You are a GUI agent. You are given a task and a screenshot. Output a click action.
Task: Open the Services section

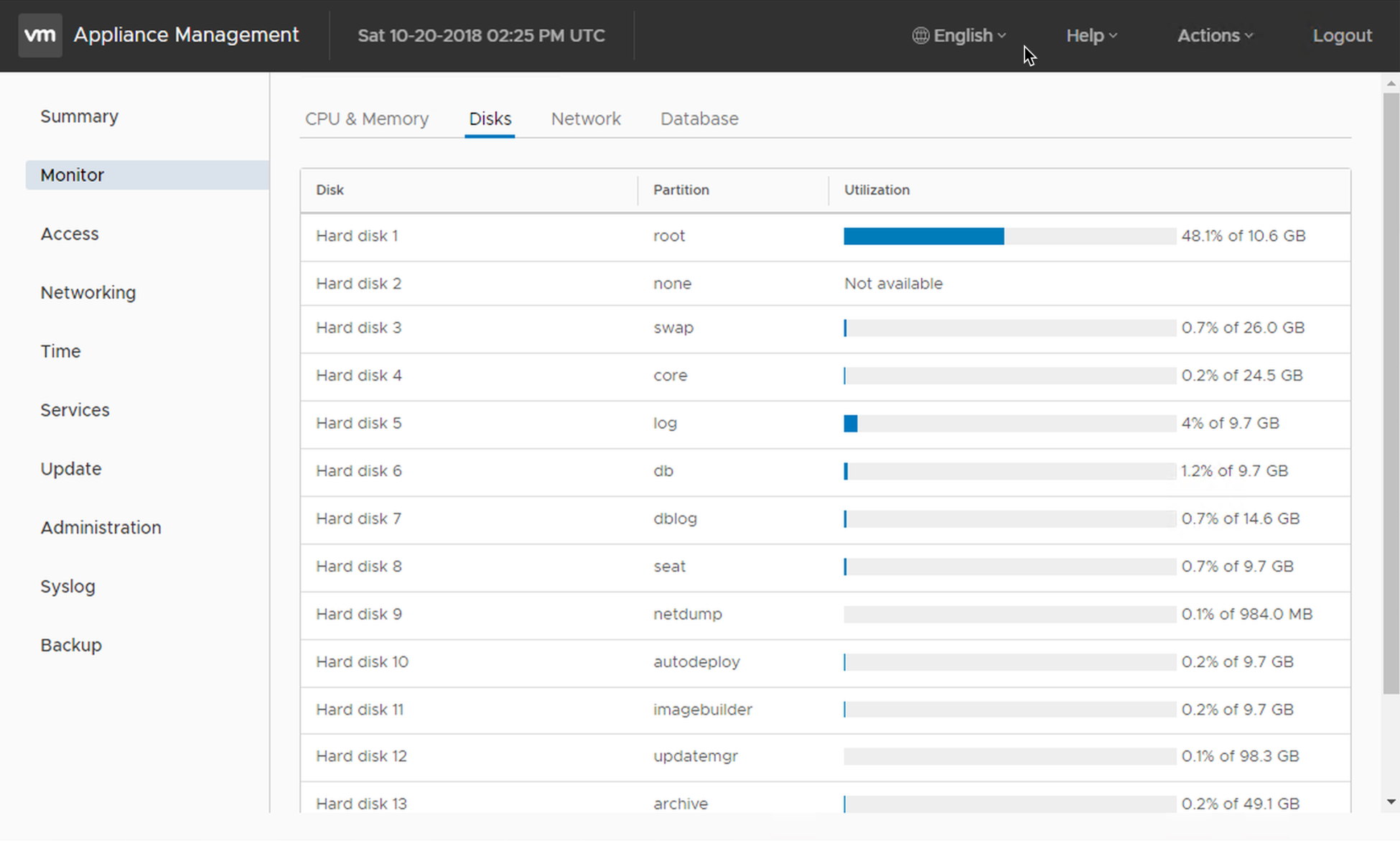pos(75,410)
